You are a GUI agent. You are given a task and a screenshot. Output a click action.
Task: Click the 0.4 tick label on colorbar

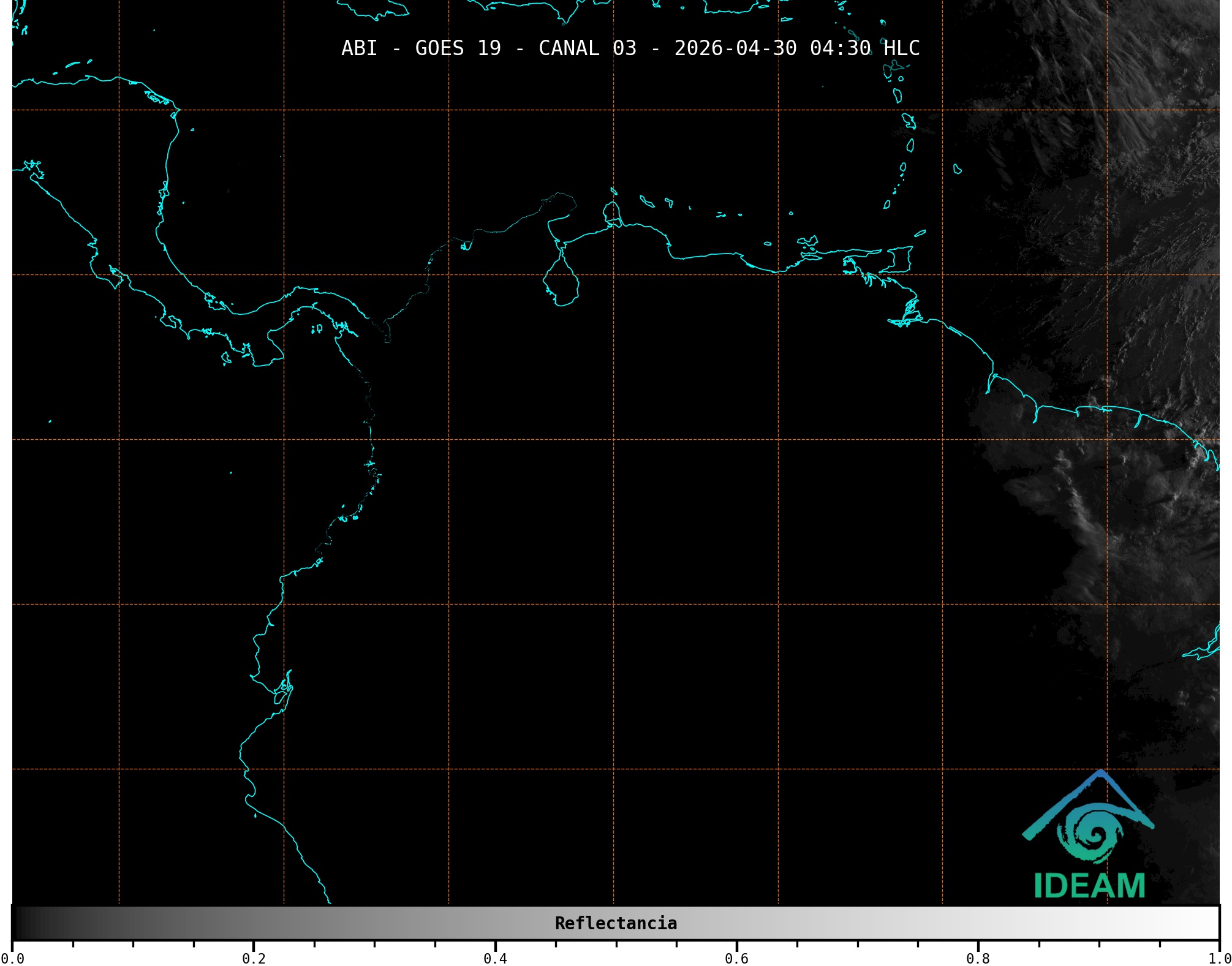point(495,958)
